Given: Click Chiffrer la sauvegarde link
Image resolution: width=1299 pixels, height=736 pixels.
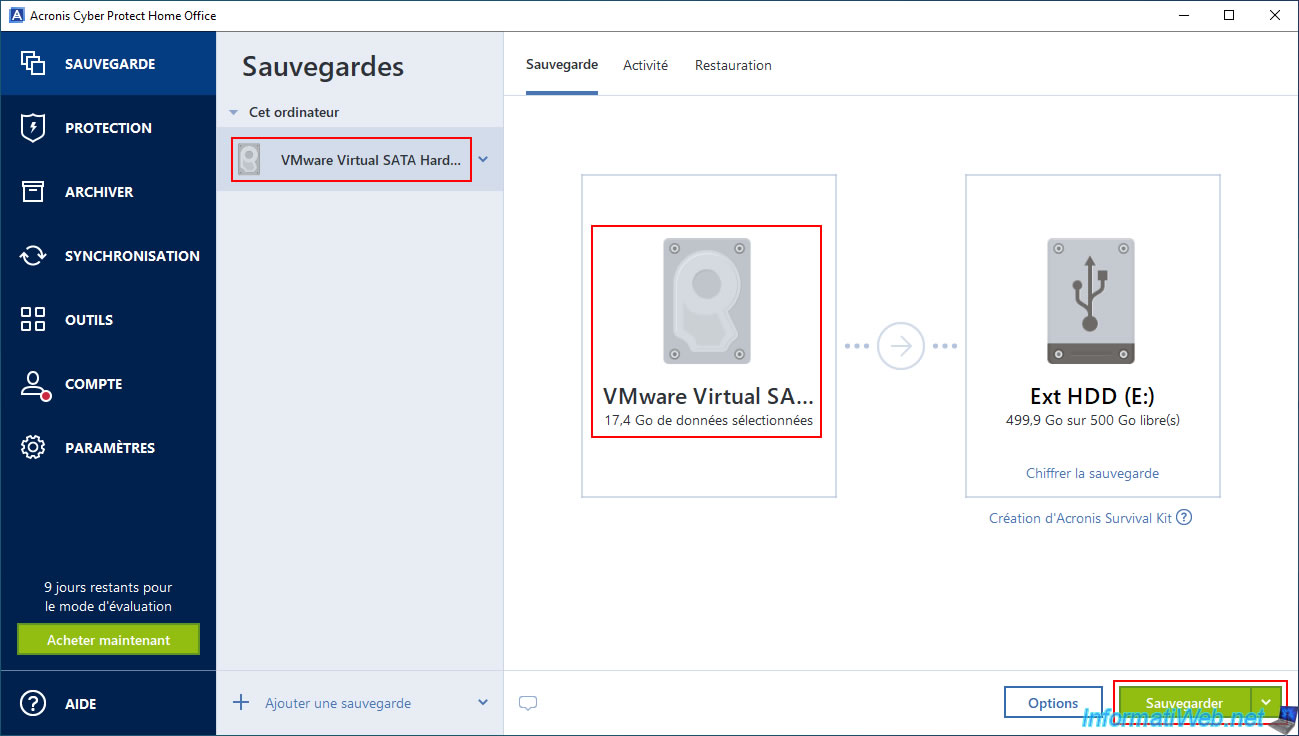Looking at the screenshot, I should point(1092,473).
